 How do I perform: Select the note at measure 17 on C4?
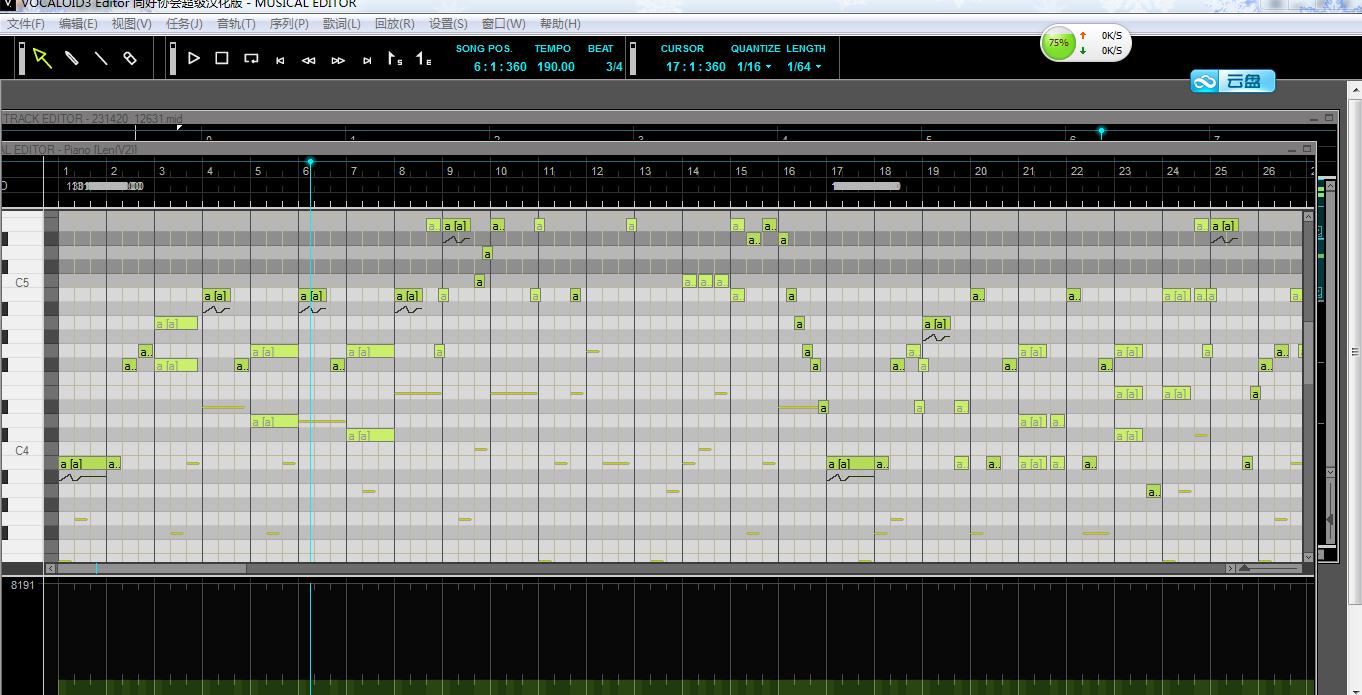(851, 463)
